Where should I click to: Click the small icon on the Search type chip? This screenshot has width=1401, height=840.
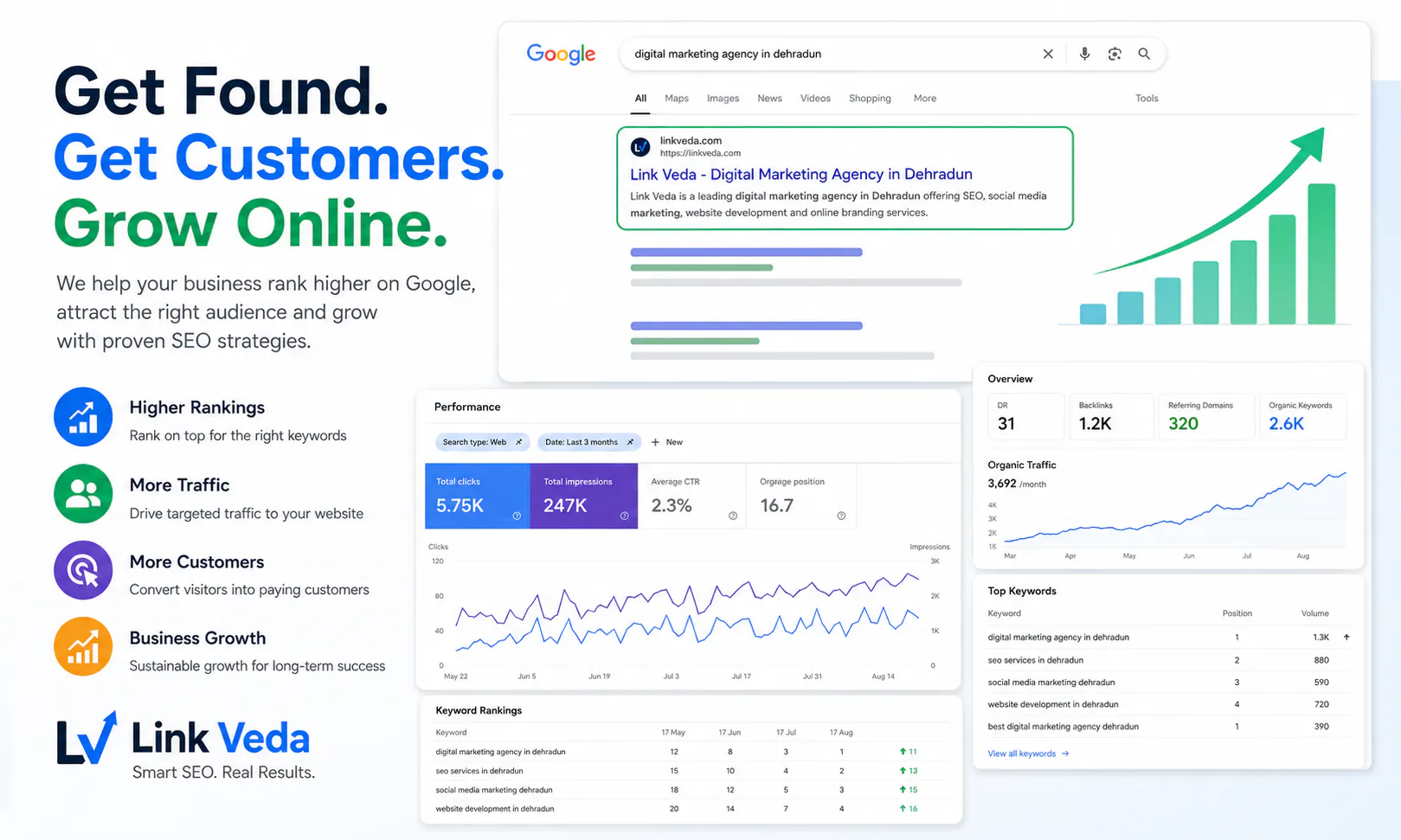click(x=518, y=442)
